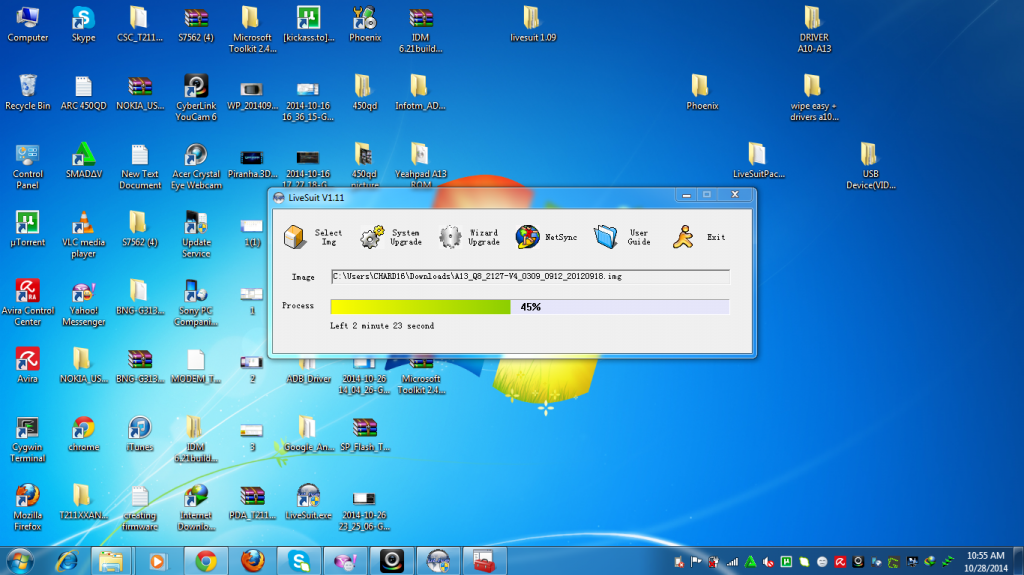Open Google_An... folder
The width and height of the screenshot is (1024, 575).
pyautogui.click(x=308, y=433)
